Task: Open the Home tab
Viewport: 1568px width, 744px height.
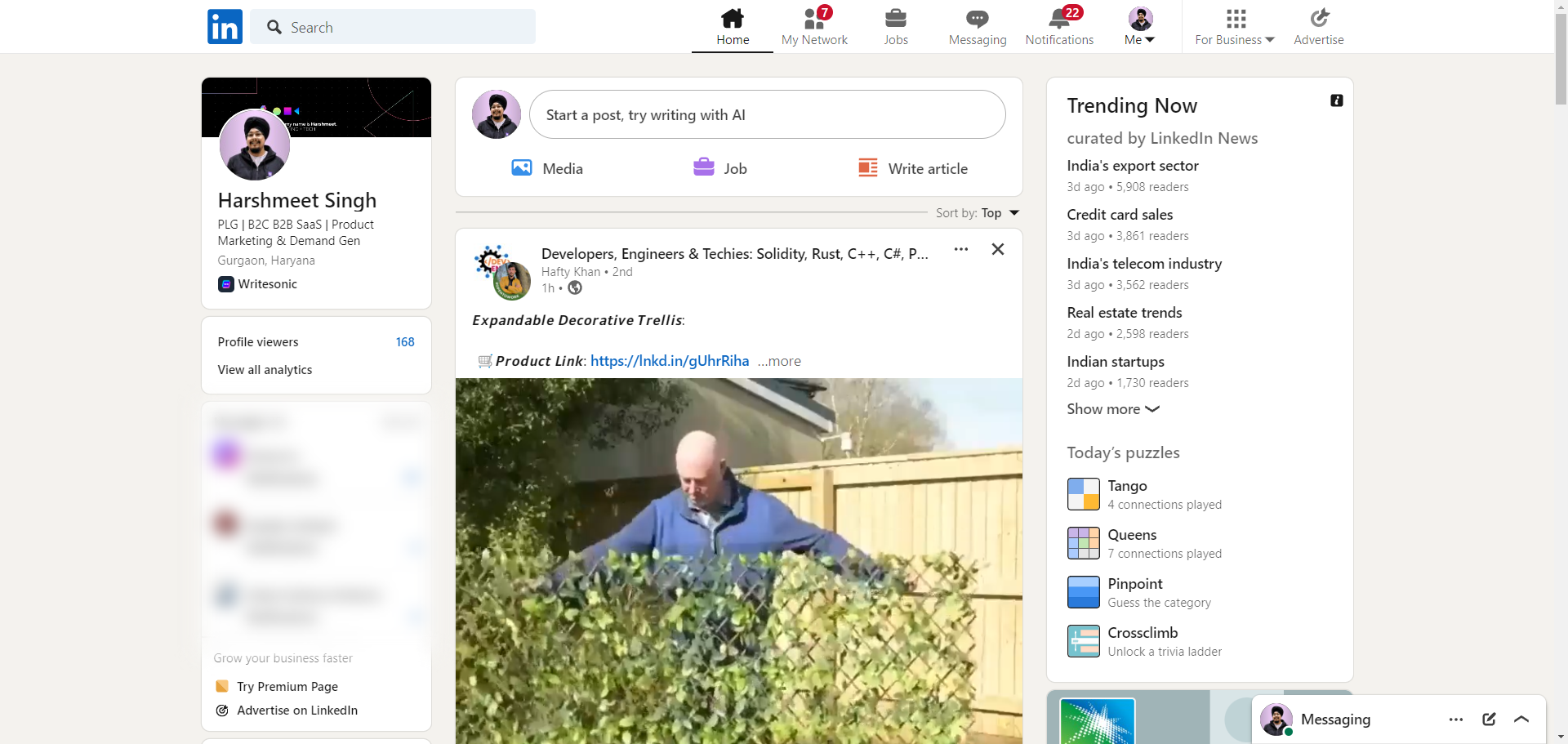Action: pos(733,27)
